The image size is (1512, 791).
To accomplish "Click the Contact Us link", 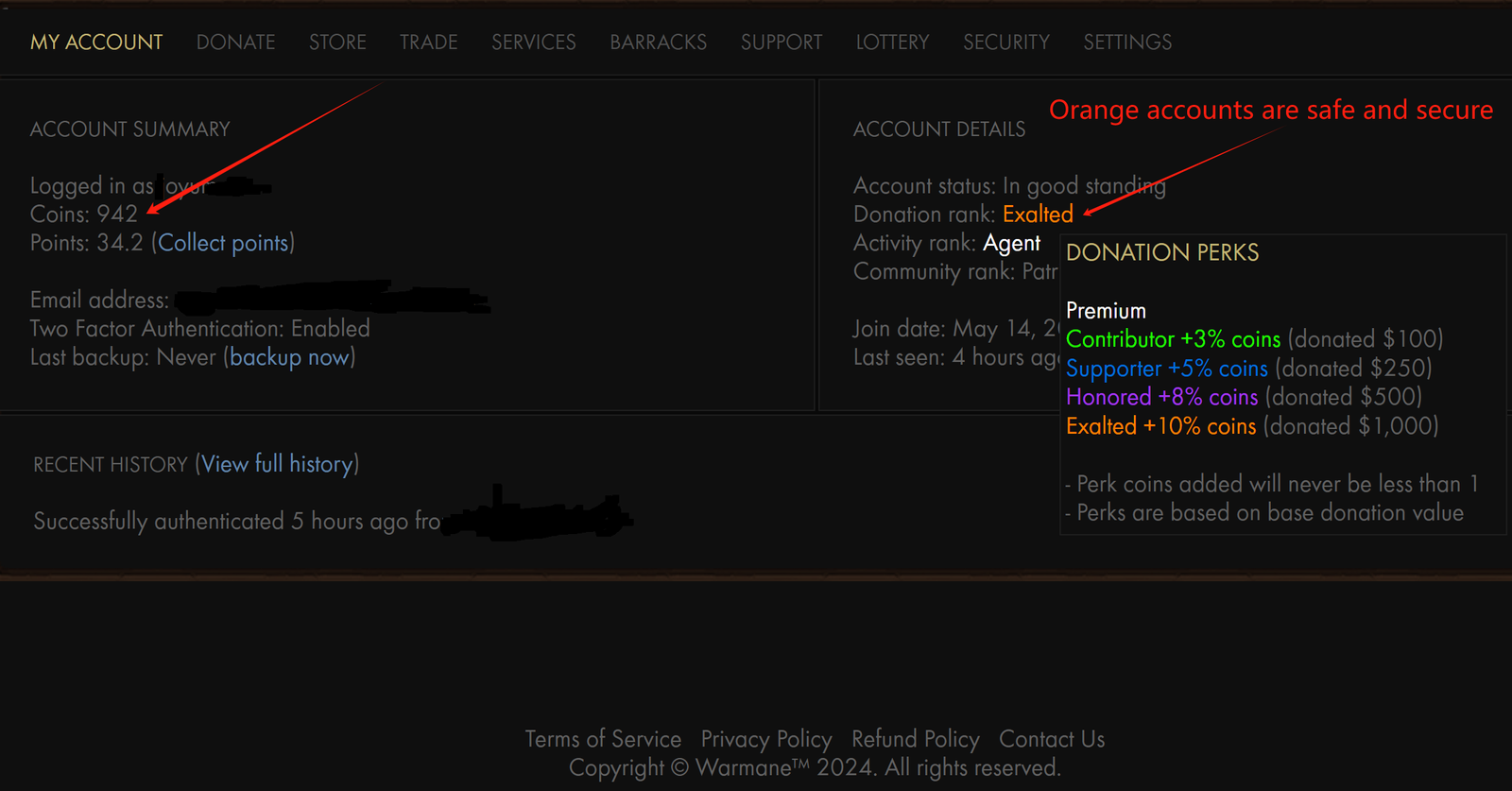I will click(x=1052, y=739).
